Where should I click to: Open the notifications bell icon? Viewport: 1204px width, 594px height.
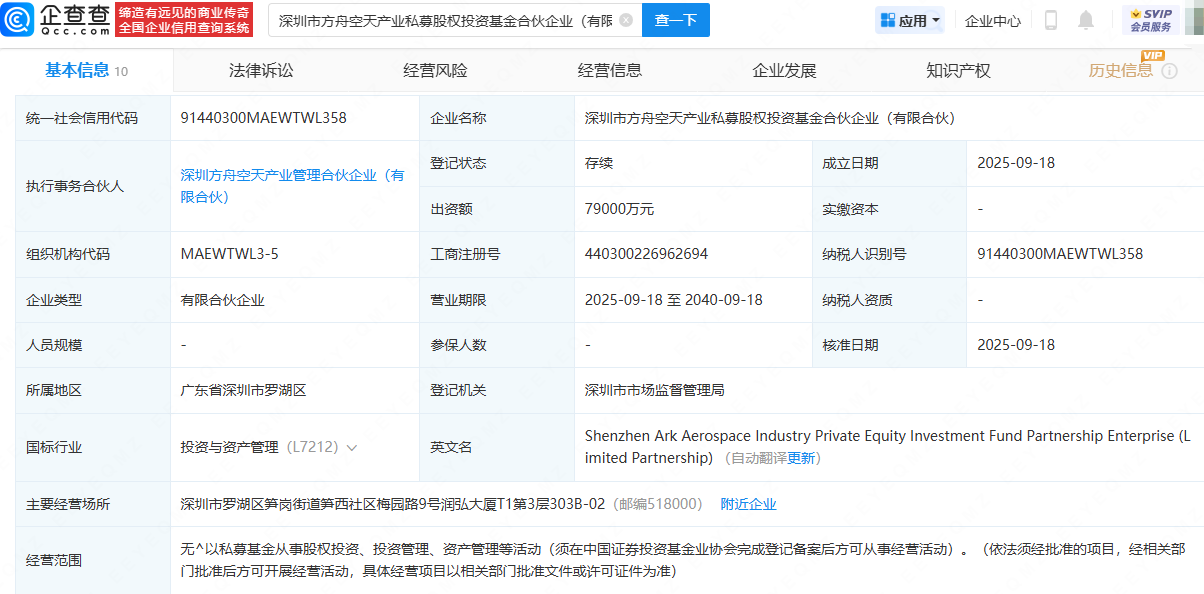click(x=1085, y=20)
